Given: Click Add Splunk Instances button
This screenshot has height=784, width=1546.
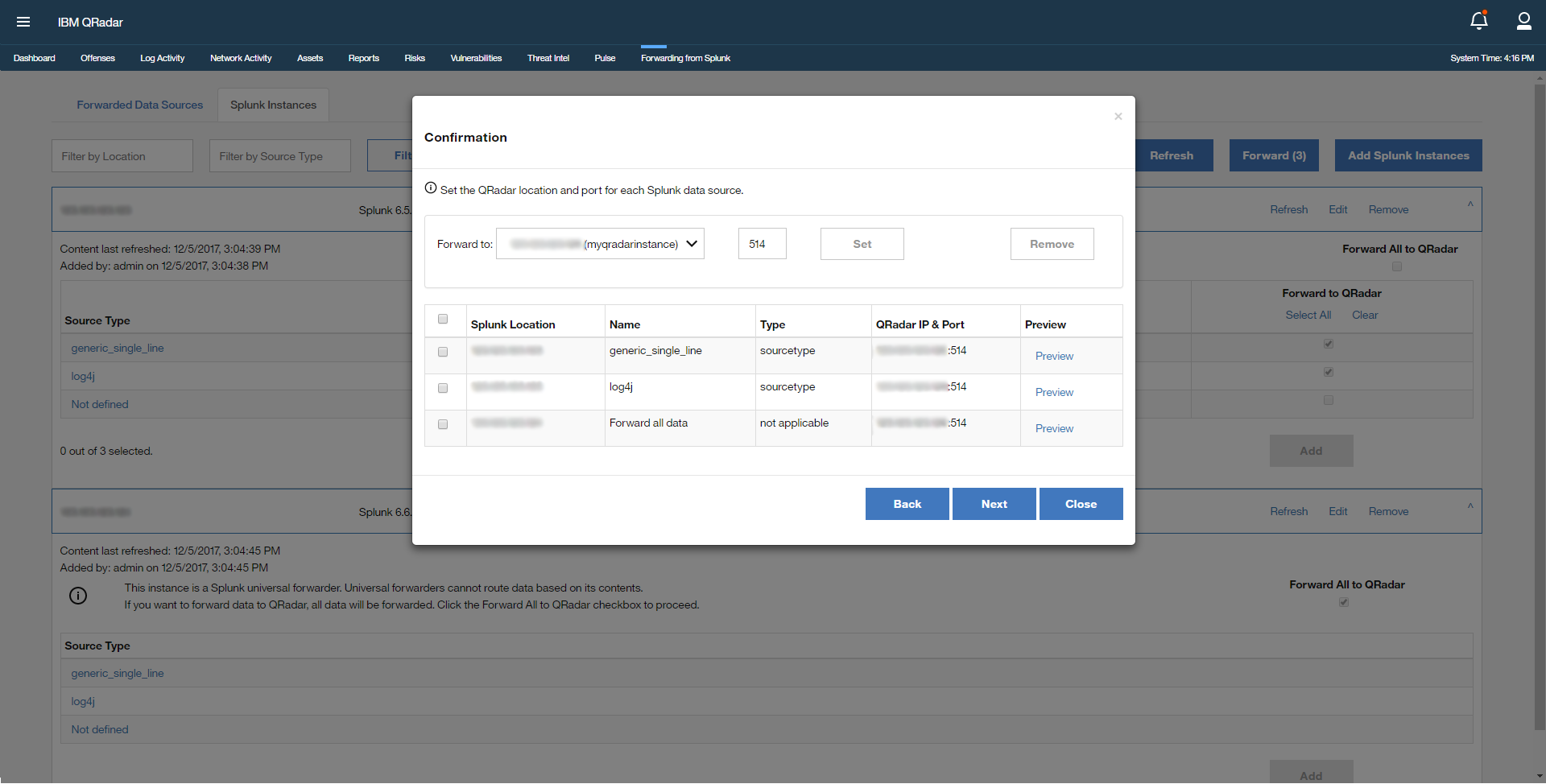Looking at the screenshot, I should (x=1408, y=155).
